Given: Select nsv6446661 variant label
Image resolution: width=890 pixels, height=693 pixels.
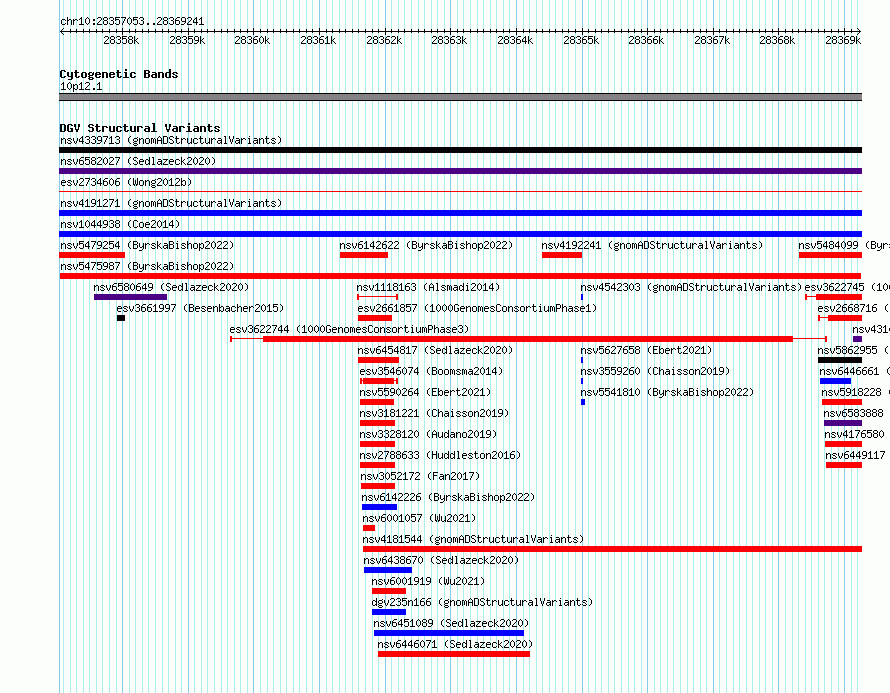Looking at the screenshot, I should point(854,371).
